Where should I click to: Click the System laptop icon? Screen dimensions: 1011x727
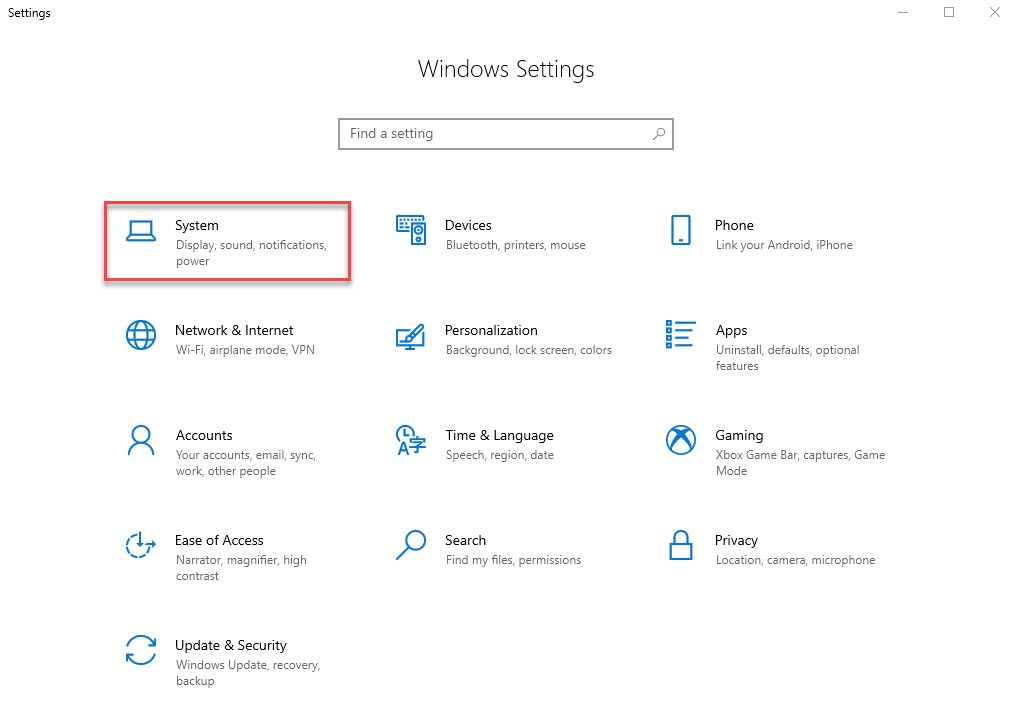tap(141, 231)
